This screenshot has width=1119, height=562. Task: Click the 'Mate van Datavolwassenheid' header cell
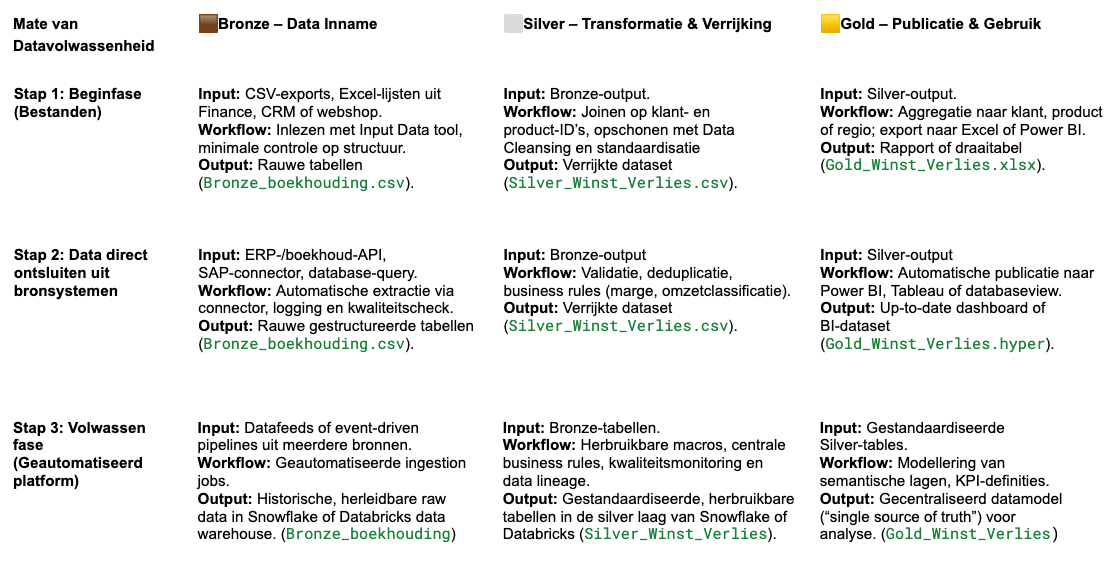point(84,35)
